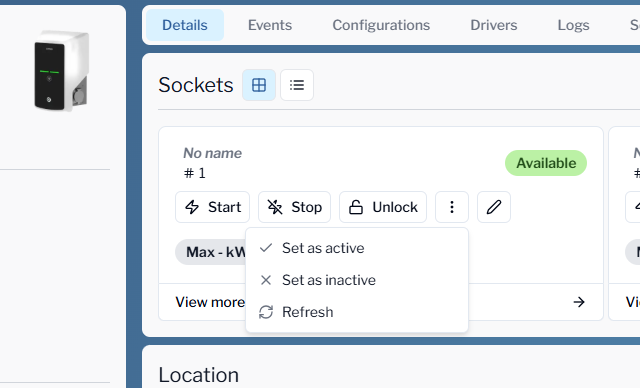Screen dimensions: 640x388
Task: Click the No name socket title
Action: coord(212,153)
